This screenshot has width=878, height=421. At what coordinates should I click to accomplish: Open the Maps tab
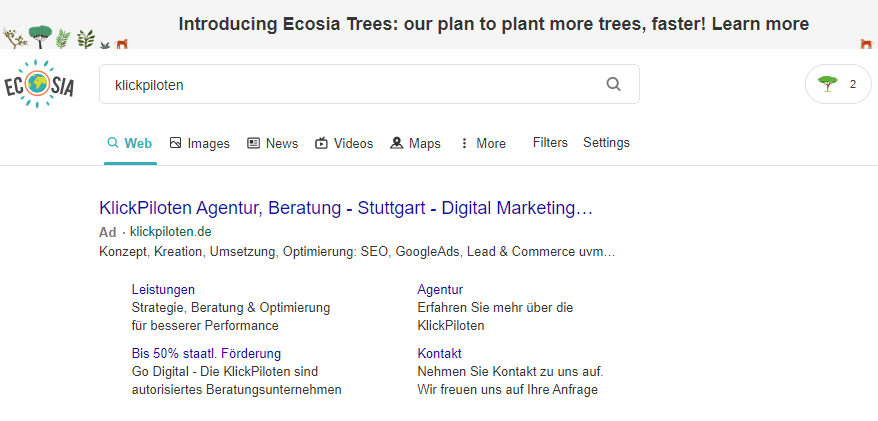pyautogui.click(x=415, y=143)
